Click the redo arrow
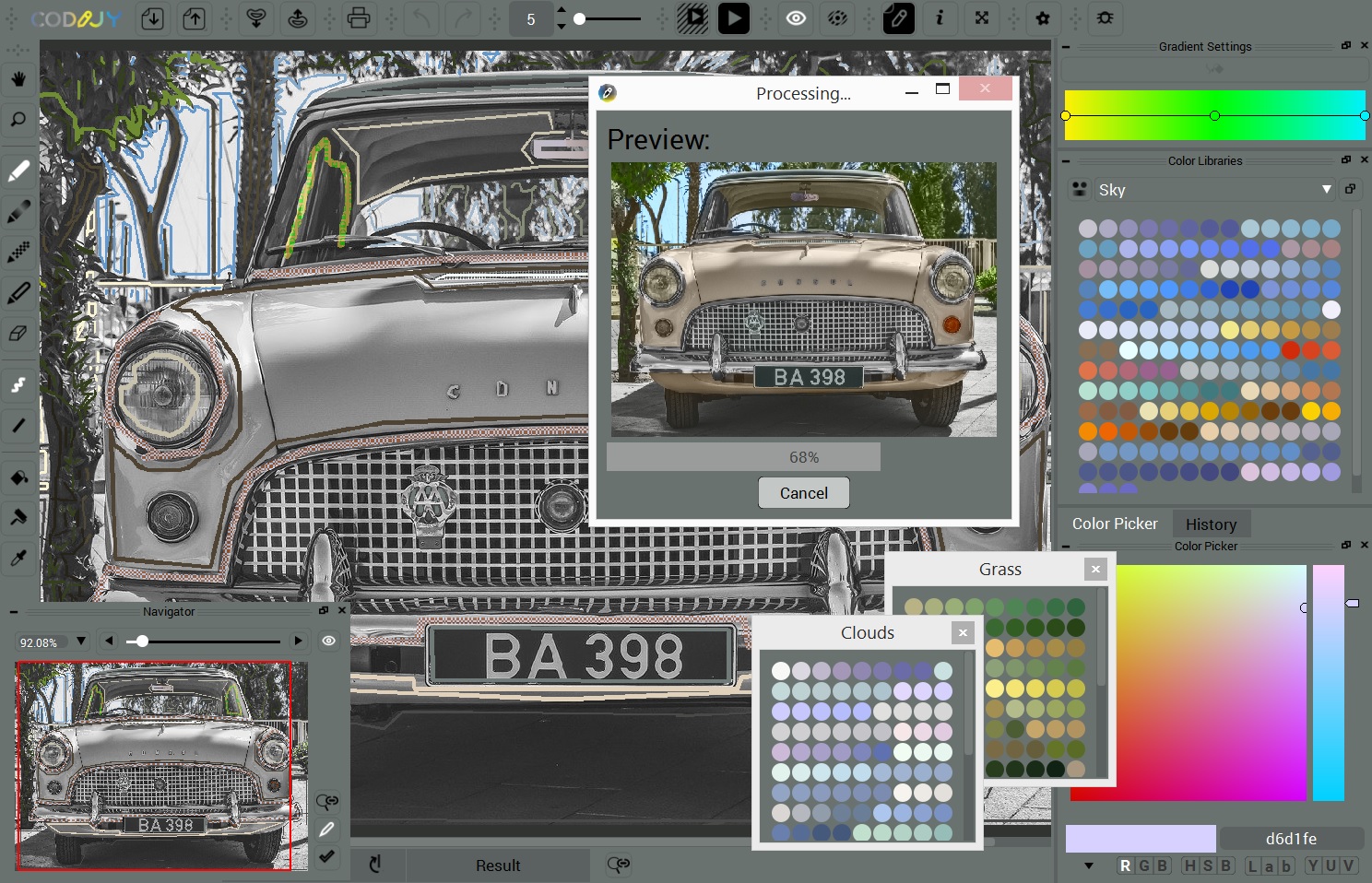 click(x=463, y=18)
